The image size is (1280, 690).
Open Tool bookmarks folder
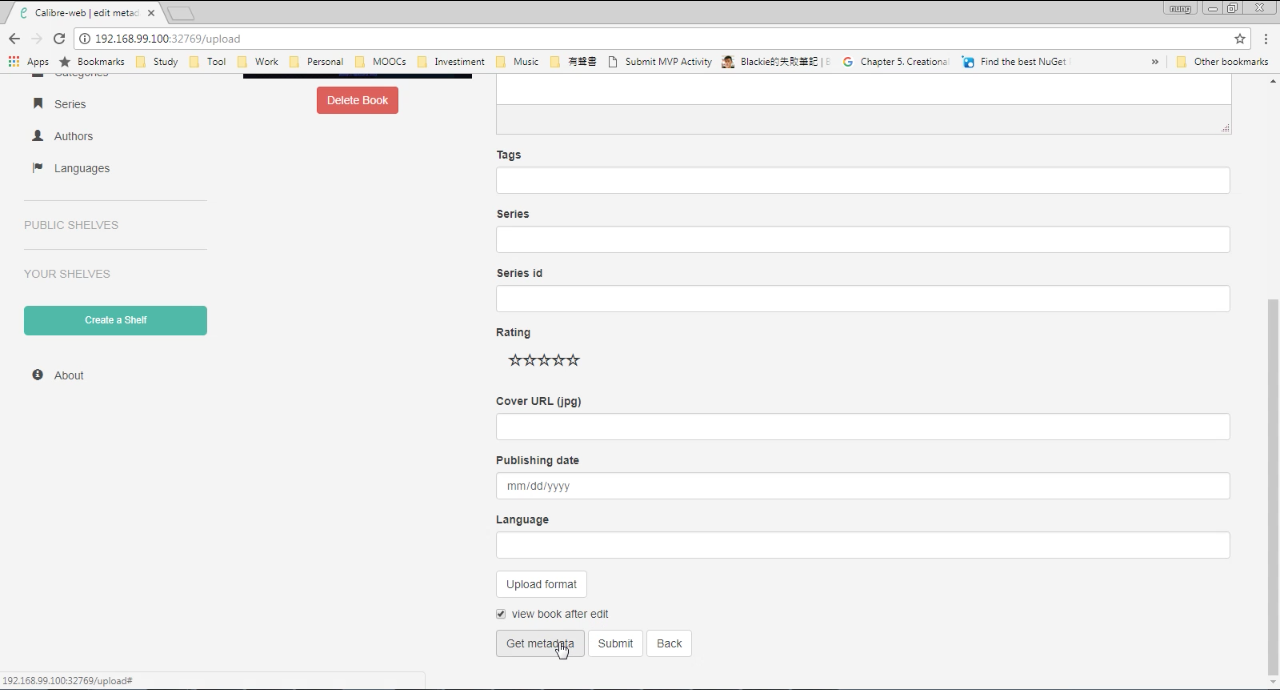coord(208,61)
